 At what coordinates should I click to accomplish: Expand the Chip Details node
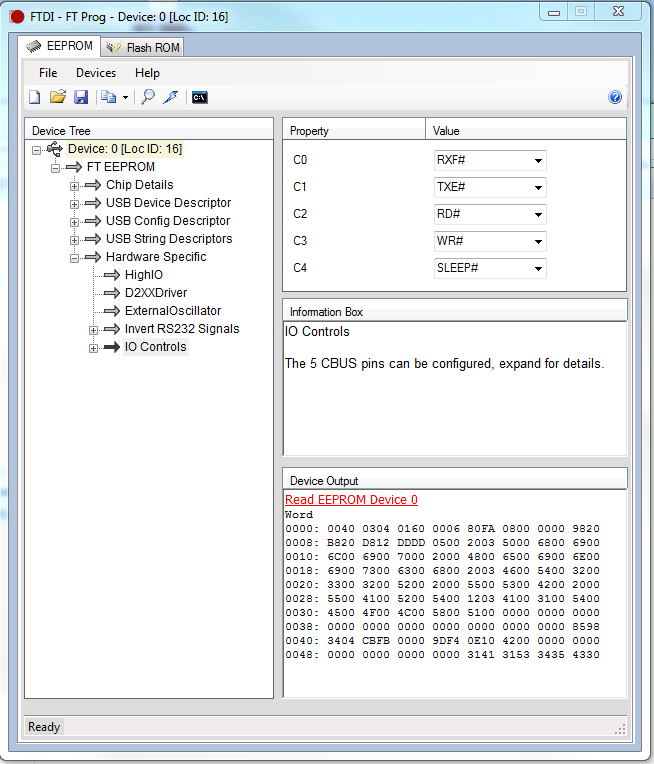click(74, 186)
